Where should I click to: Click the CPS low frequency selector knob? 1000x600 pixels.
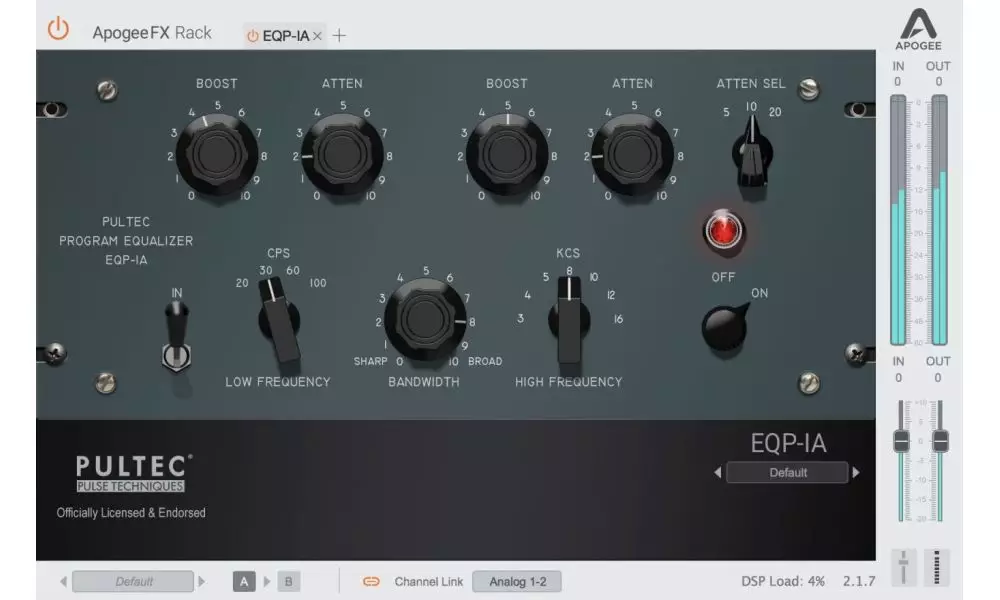coord(279,319)
